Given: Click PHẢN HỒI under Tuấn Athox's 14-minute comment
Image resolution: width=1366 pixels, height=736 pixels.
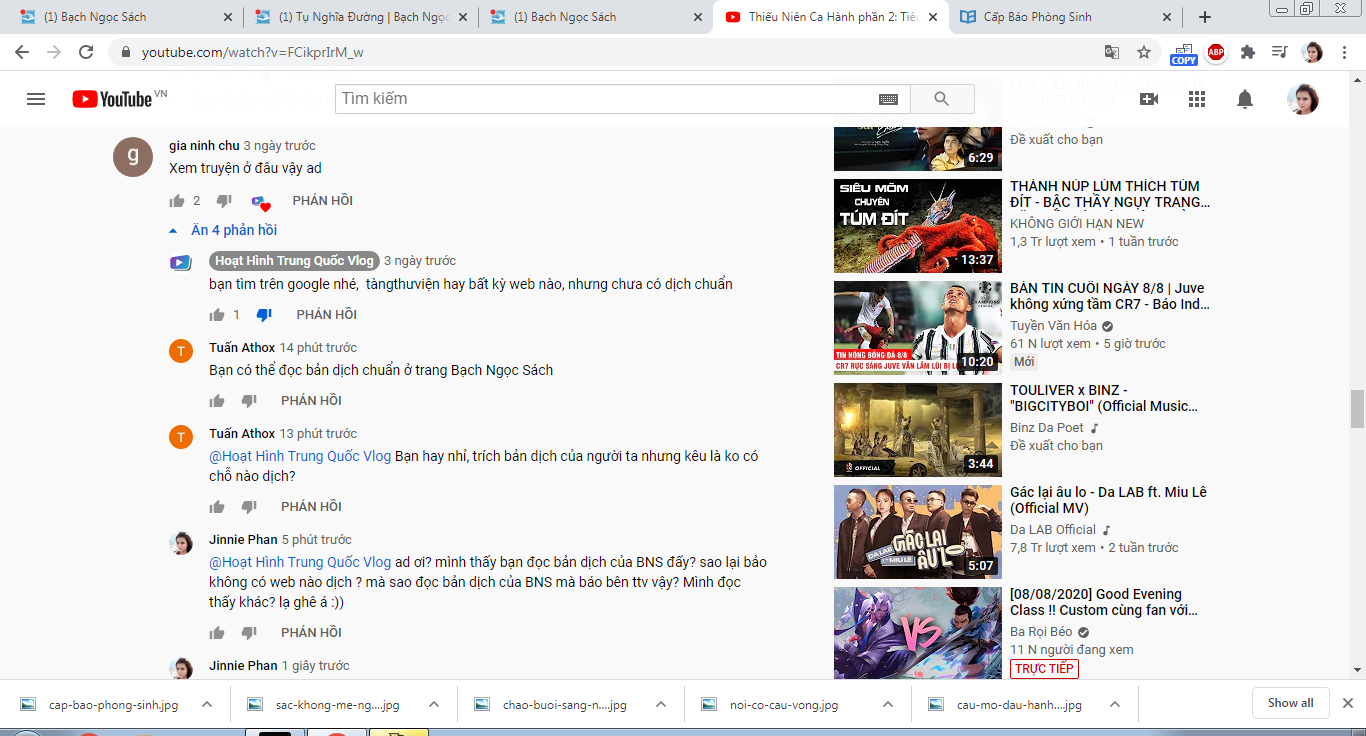Looking at the screenshot, I should [311, 401].
